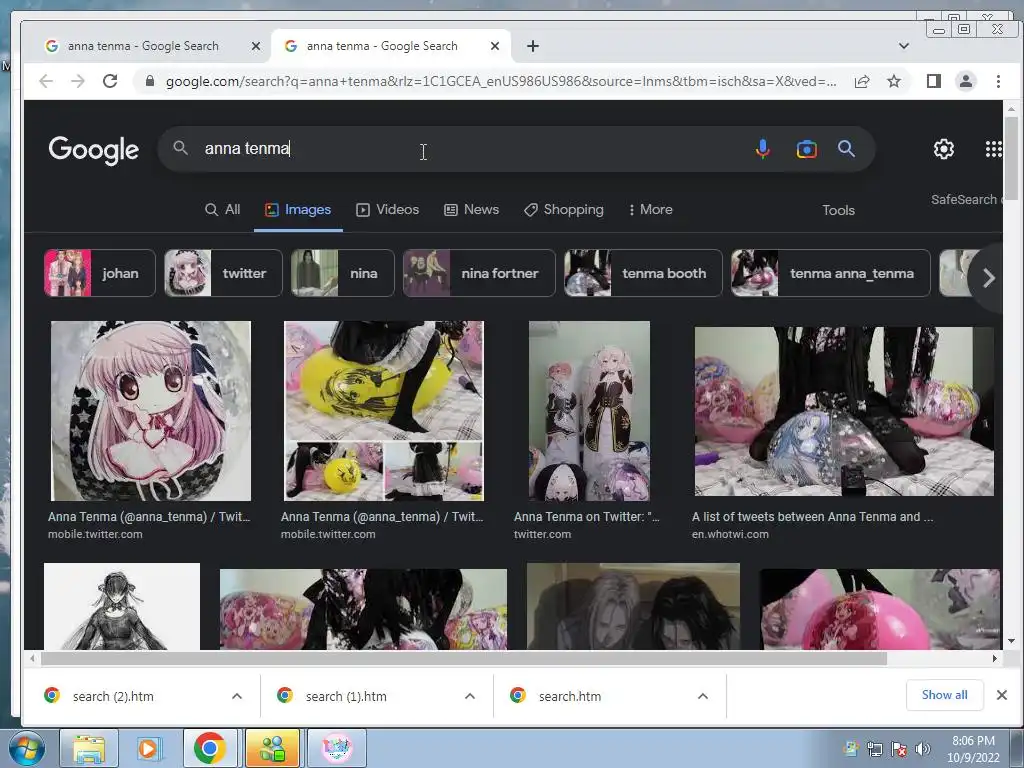Click Show all downloads

(x=944, y=695)
